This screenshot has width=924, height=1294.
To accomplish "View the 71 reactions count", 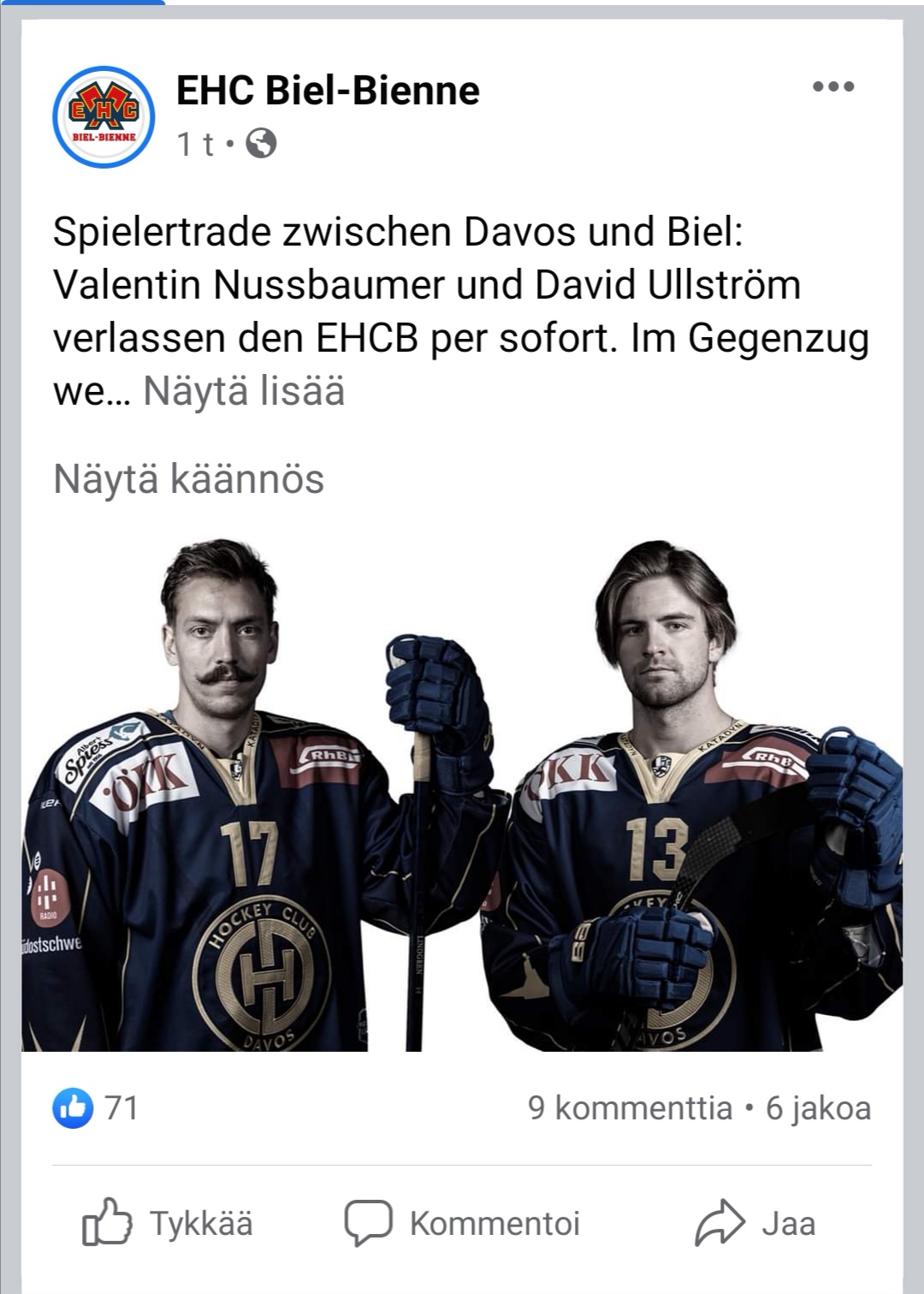I will [x=121, y=1108].
